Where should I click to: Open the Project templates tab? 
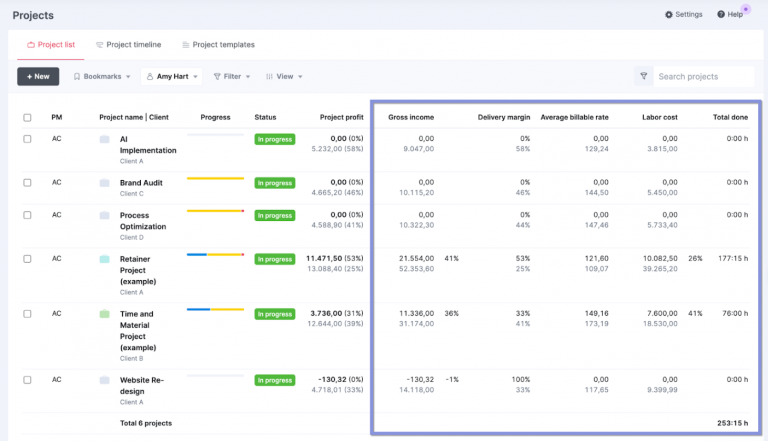point(218,45)
